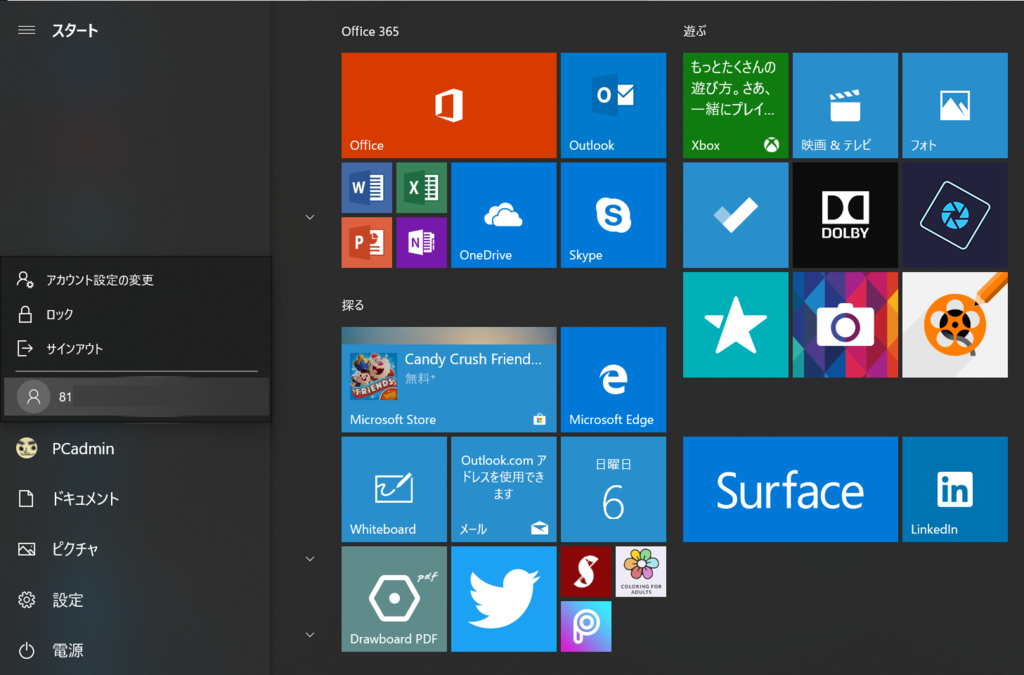The width and height of the screenshot is (1024, 675).
Task: Open ドキュメント from the Start sidebar
Action: [135, 499]
